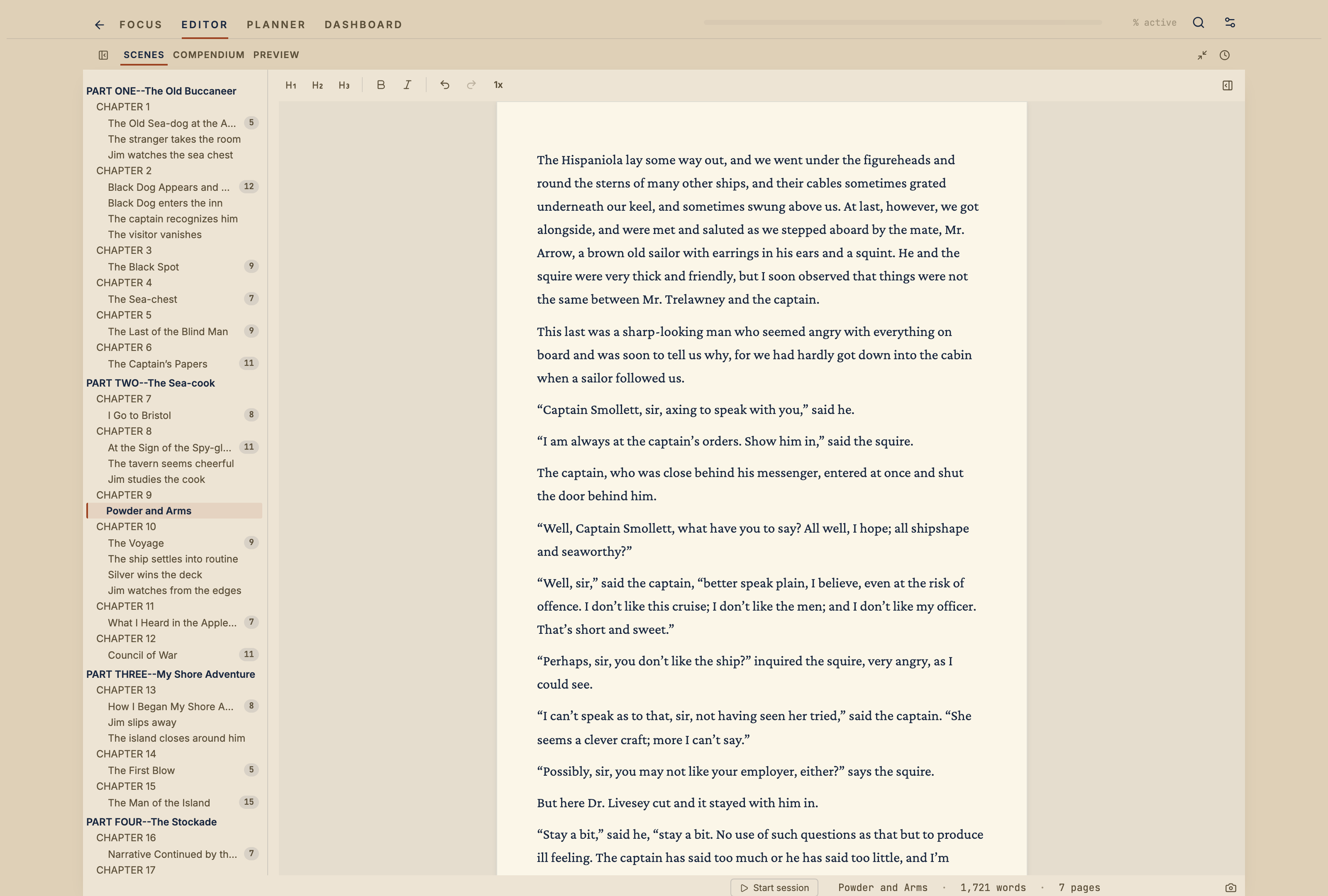Select the Scenes subtab

coord(144,55)
